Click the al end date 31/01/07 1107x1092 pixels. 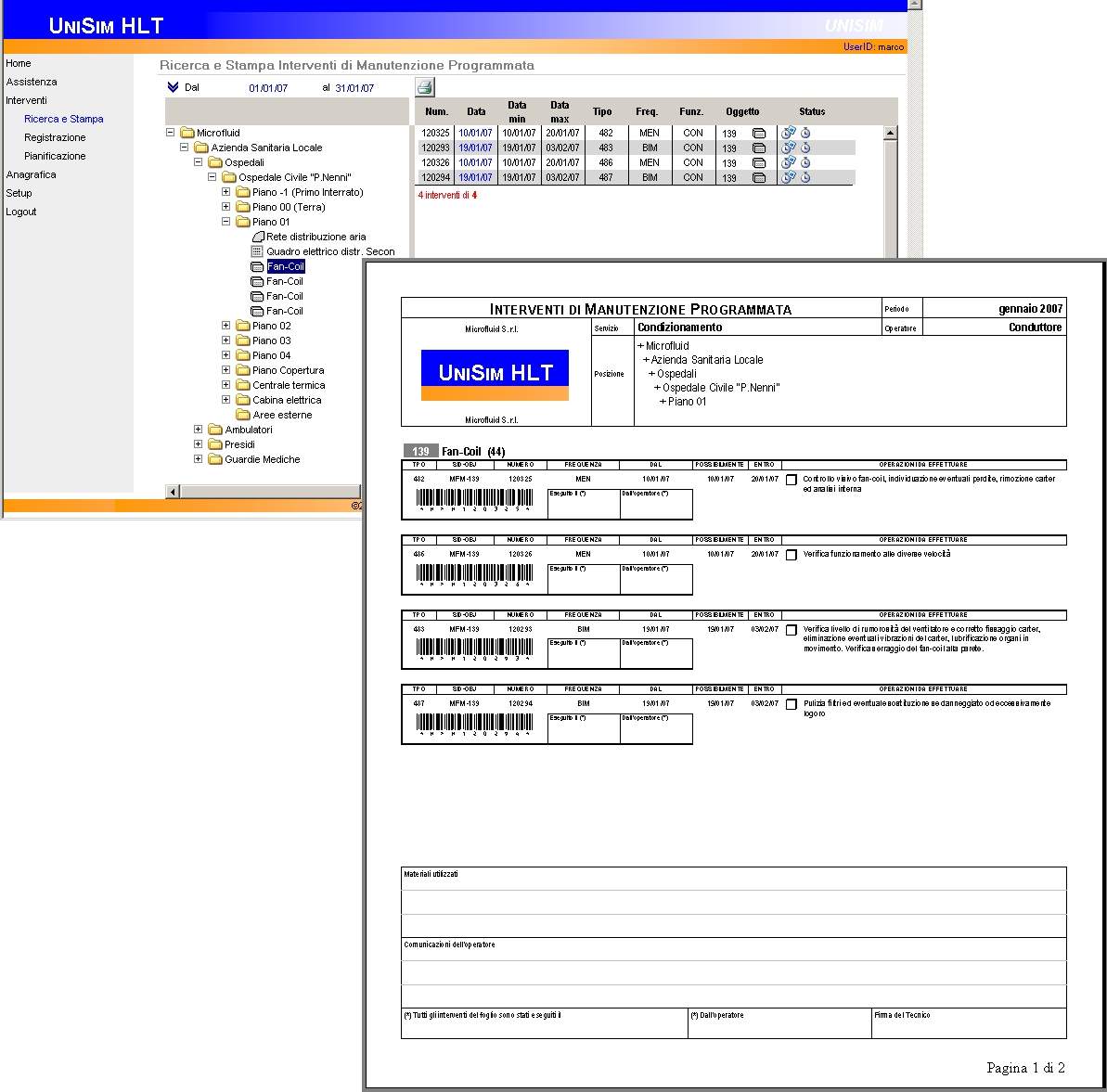(354, 88)
